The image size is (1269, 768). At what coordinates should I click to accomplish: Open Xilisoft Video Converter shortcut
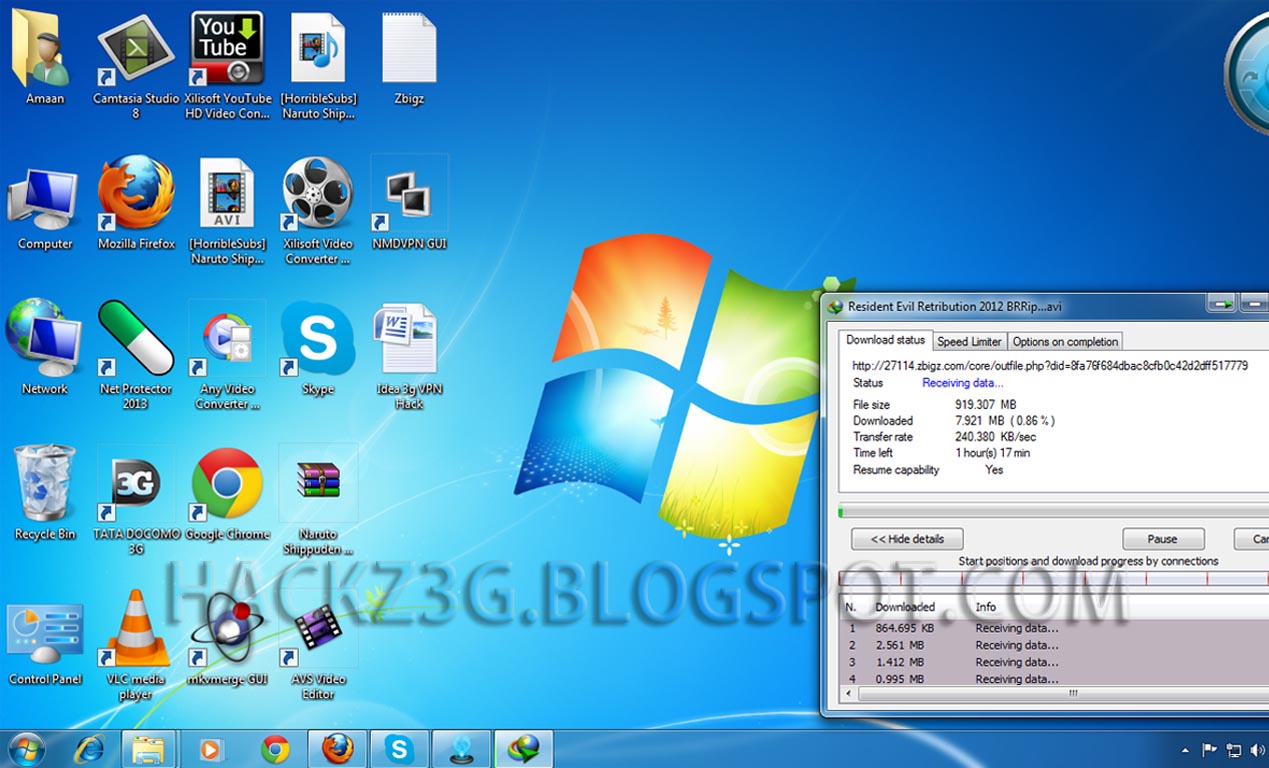click(318, 210)
